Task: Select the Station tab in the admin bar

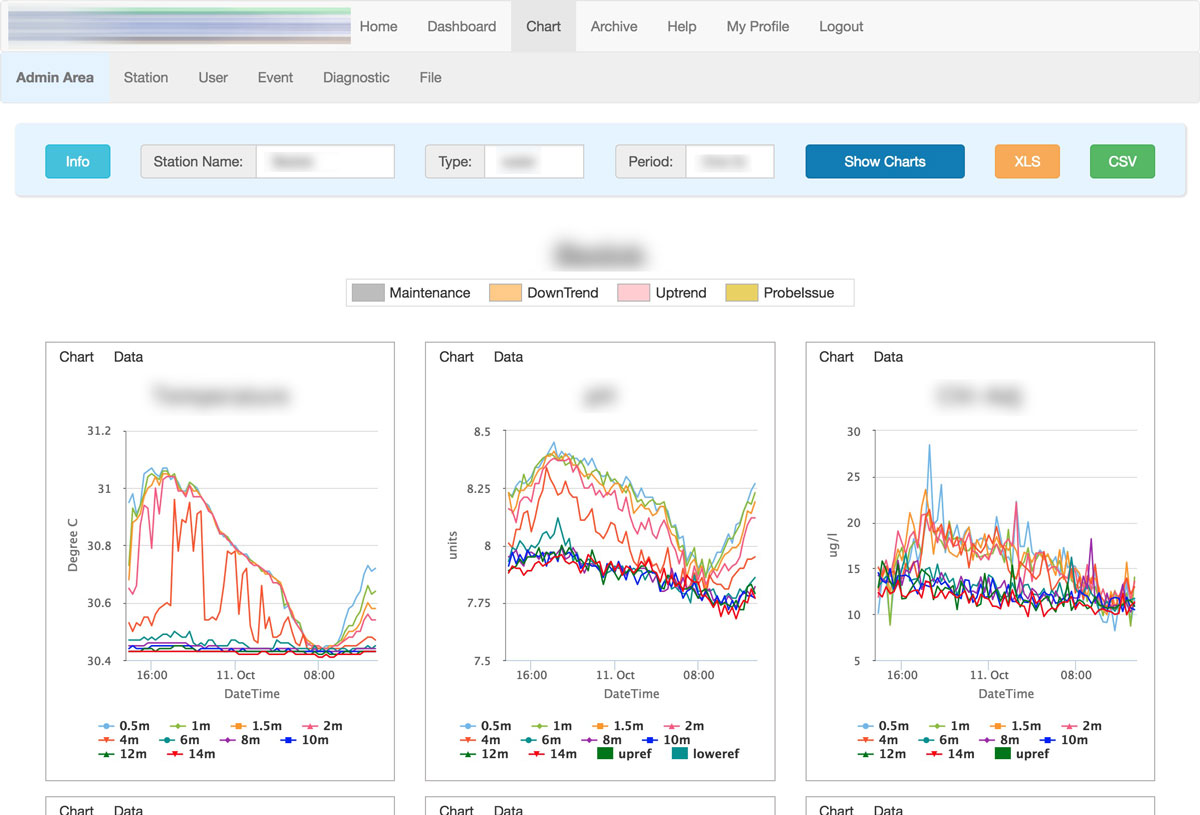Action: 145,77
